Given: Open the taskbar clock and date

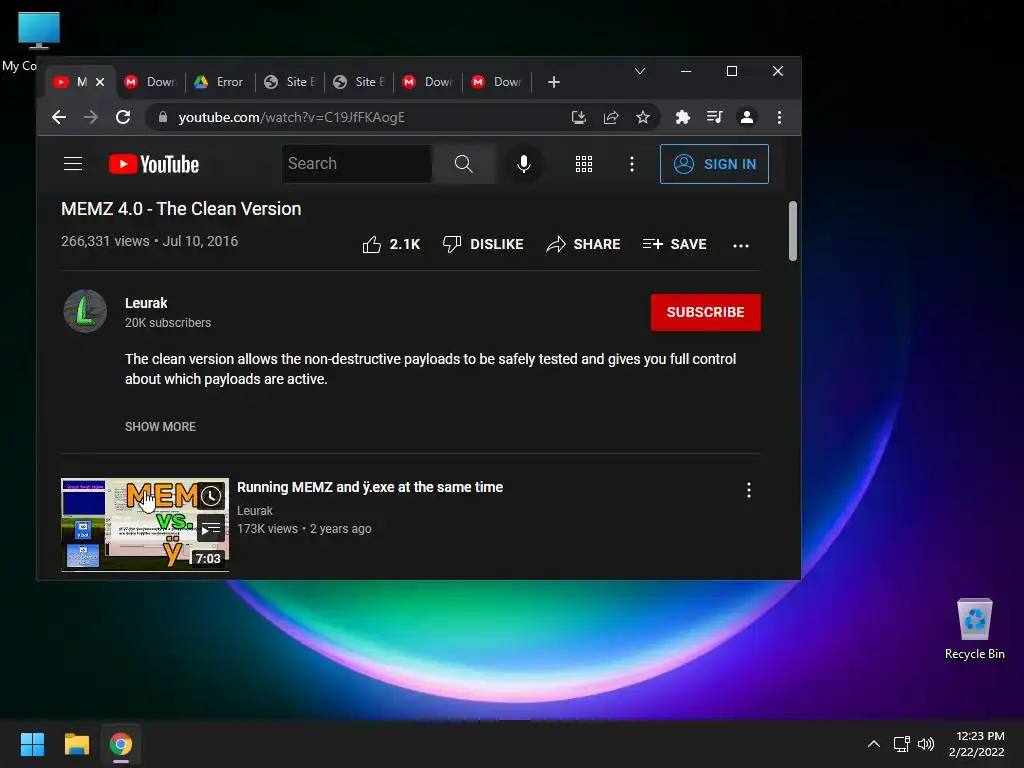Looking at the screenshot, I should pos(977,744).
